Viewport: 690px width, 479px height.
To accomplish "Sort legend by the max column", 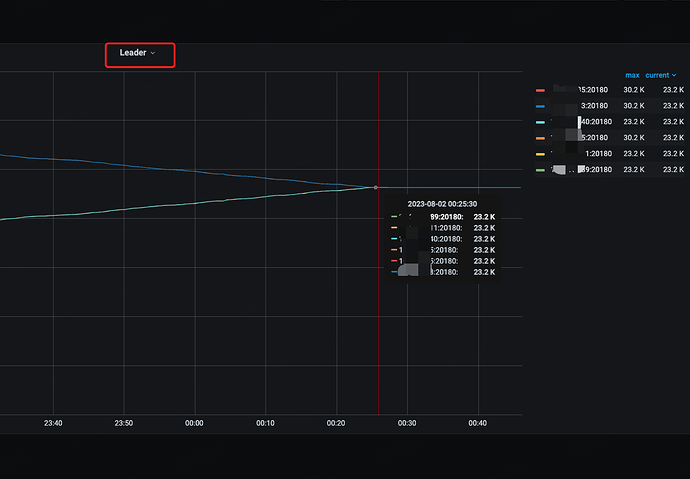I will point(631,75).
